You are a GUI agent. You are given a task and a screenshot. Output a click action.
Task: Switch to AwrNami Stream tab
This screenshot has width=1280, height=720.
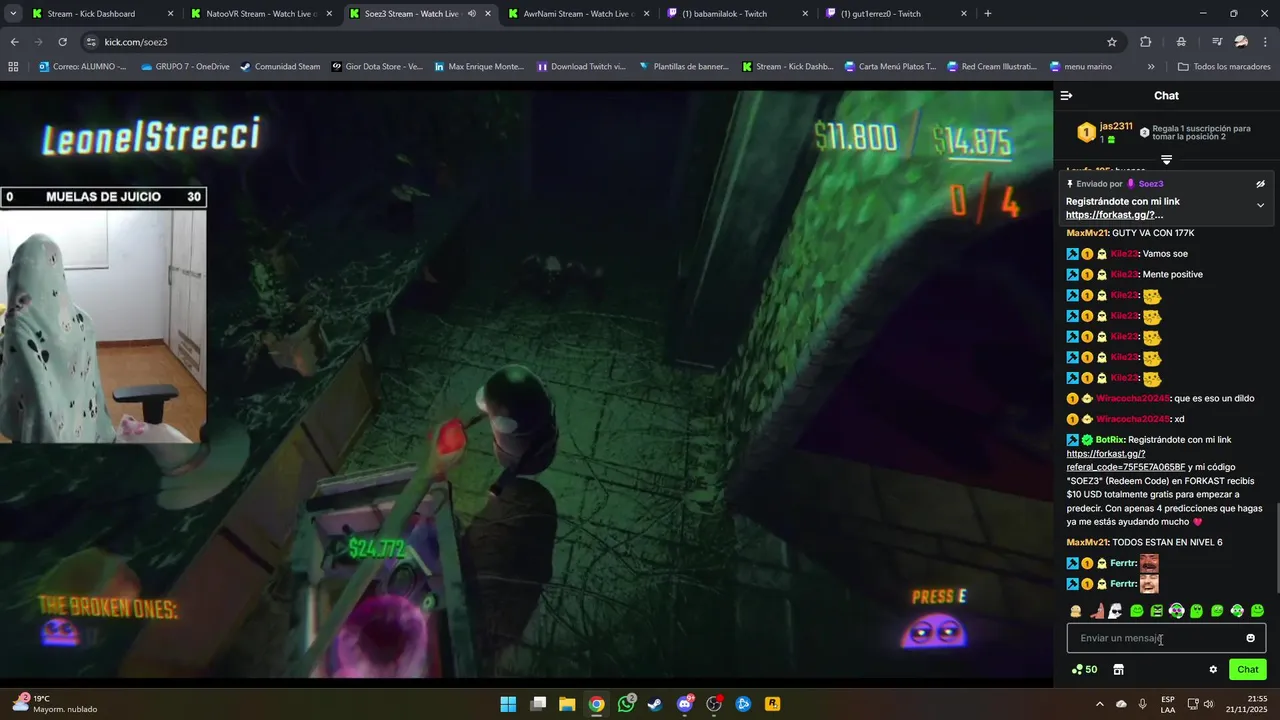[579, 14]
